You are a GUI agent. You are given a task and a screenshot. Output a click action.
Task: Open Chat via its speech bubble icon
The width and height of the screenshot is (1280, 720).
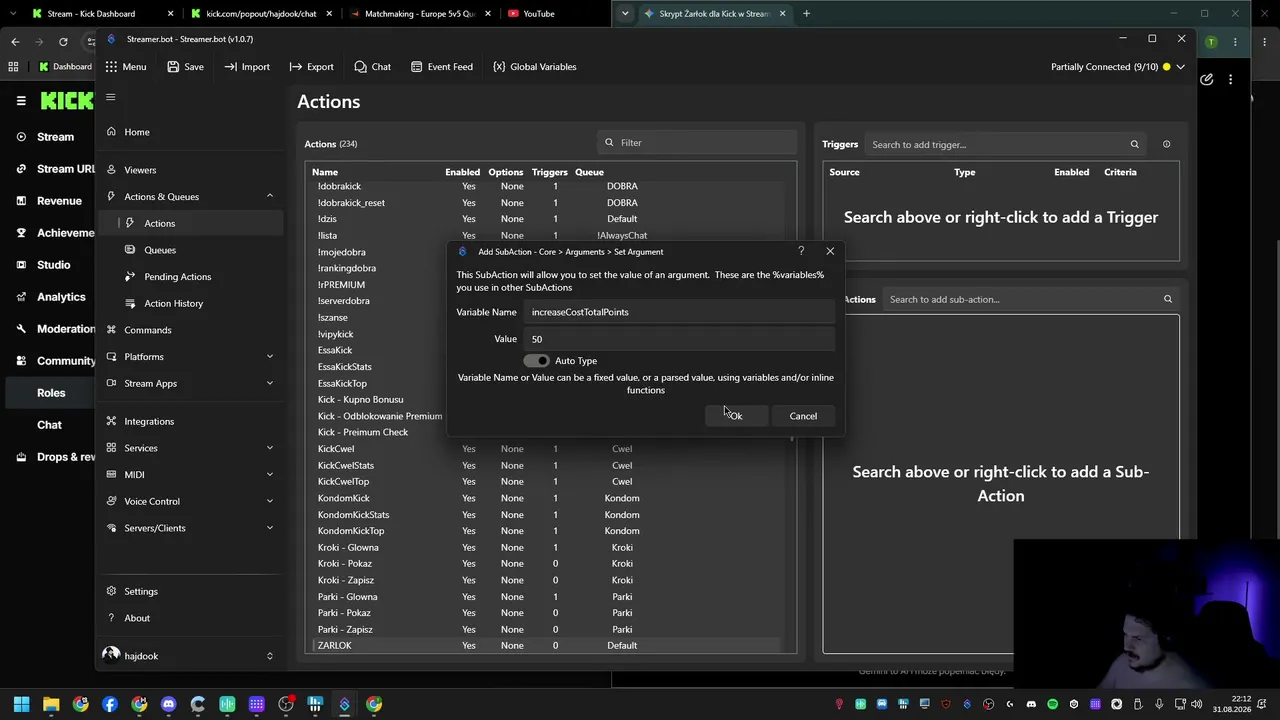(x=360, y=67)
